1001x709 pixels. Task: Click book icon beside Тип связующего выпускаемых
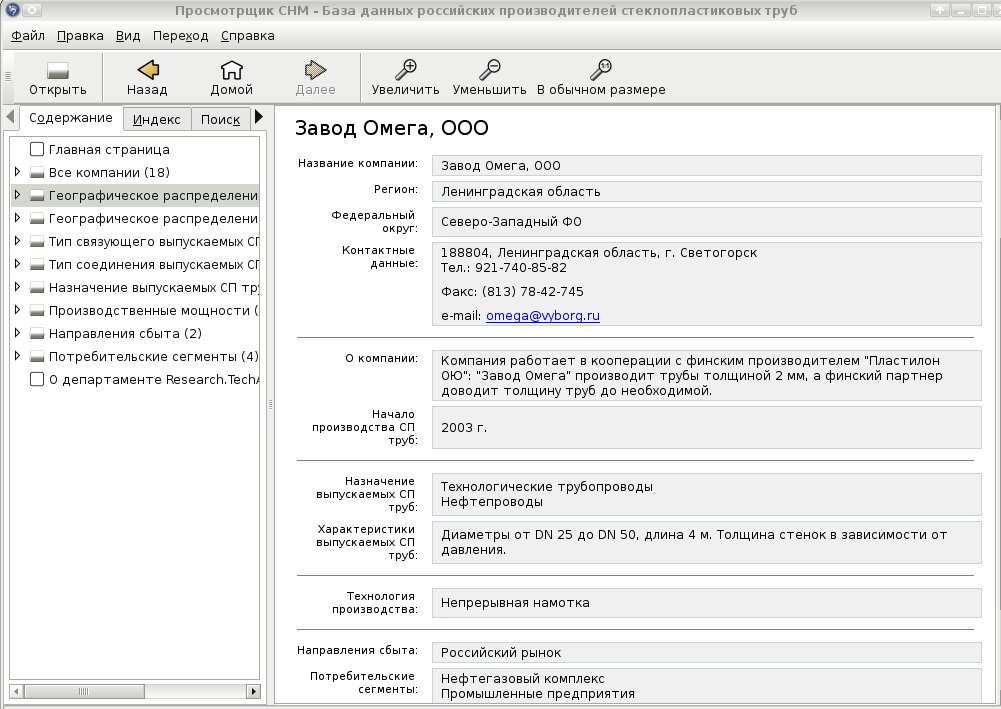pos(37,242)
